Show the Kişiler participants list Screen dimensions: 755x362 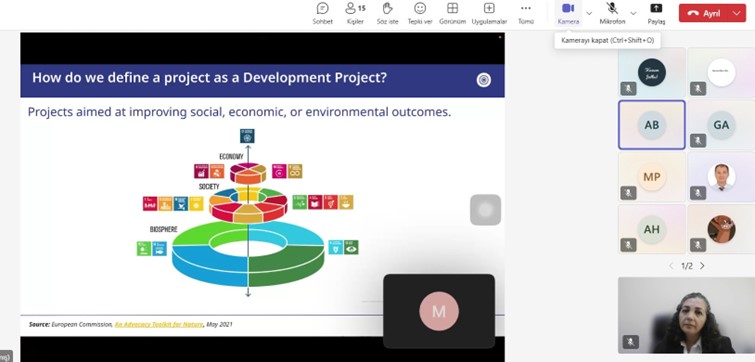(x=355, y=13)
